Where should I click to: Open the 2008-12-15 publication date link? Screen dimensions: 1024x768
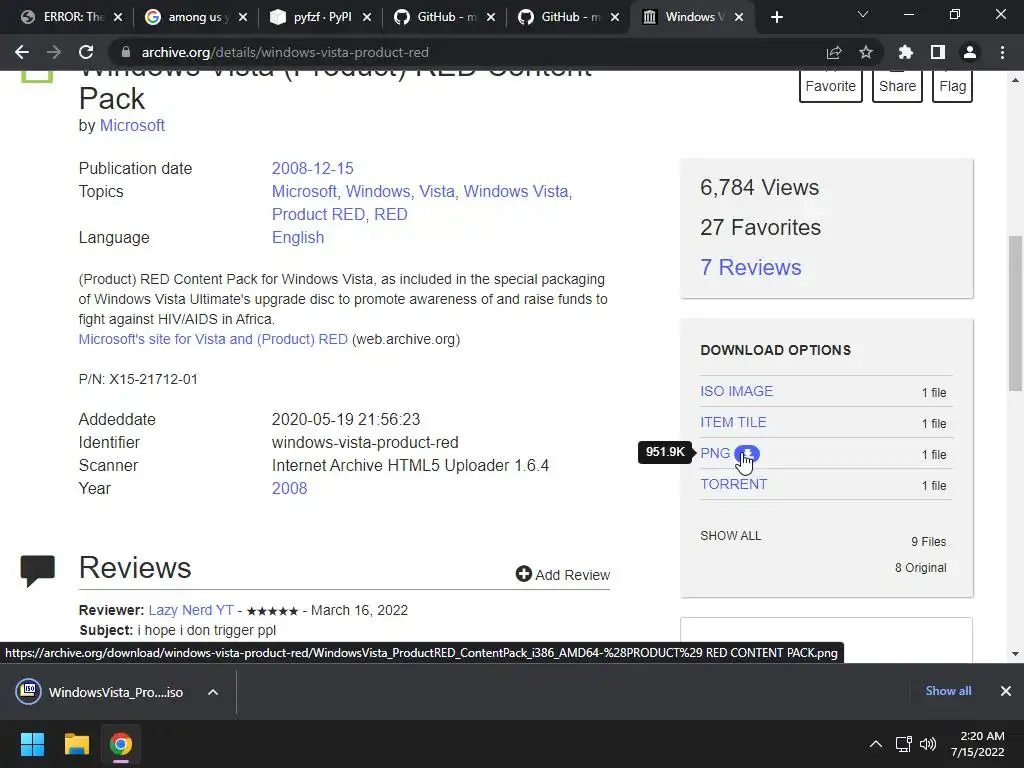(x=312, y=168)
